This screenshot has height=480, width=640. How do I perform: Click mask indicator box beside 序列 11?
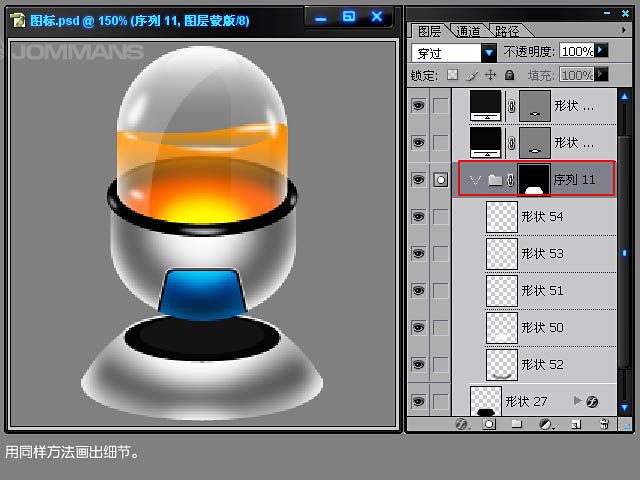pyautogui.click(x=440, y=180)
